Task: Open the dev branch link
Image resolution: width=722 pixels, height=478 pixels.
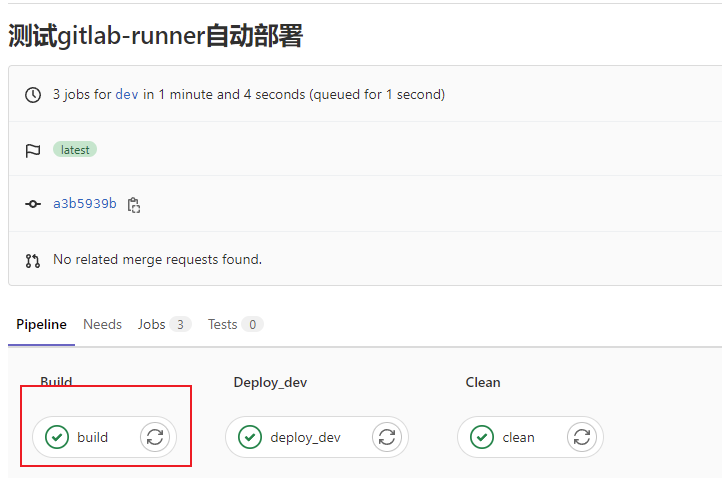Action: [x=127, y=95]
